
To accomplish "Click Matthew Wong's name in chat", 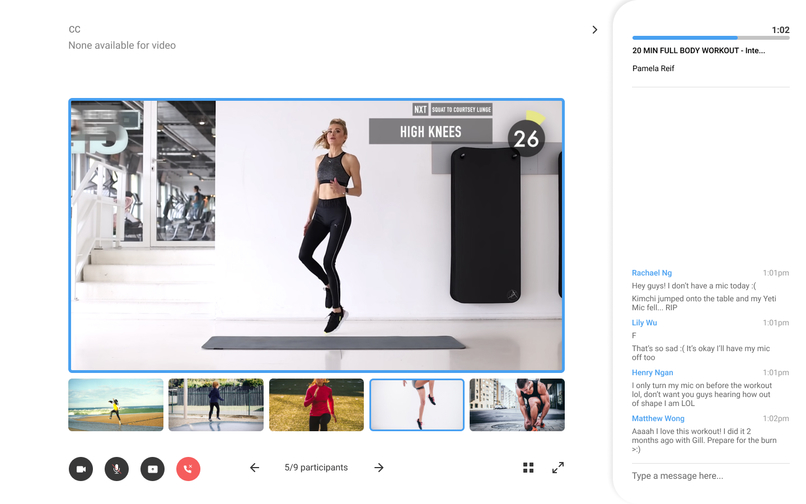I will tap(658, 418).
